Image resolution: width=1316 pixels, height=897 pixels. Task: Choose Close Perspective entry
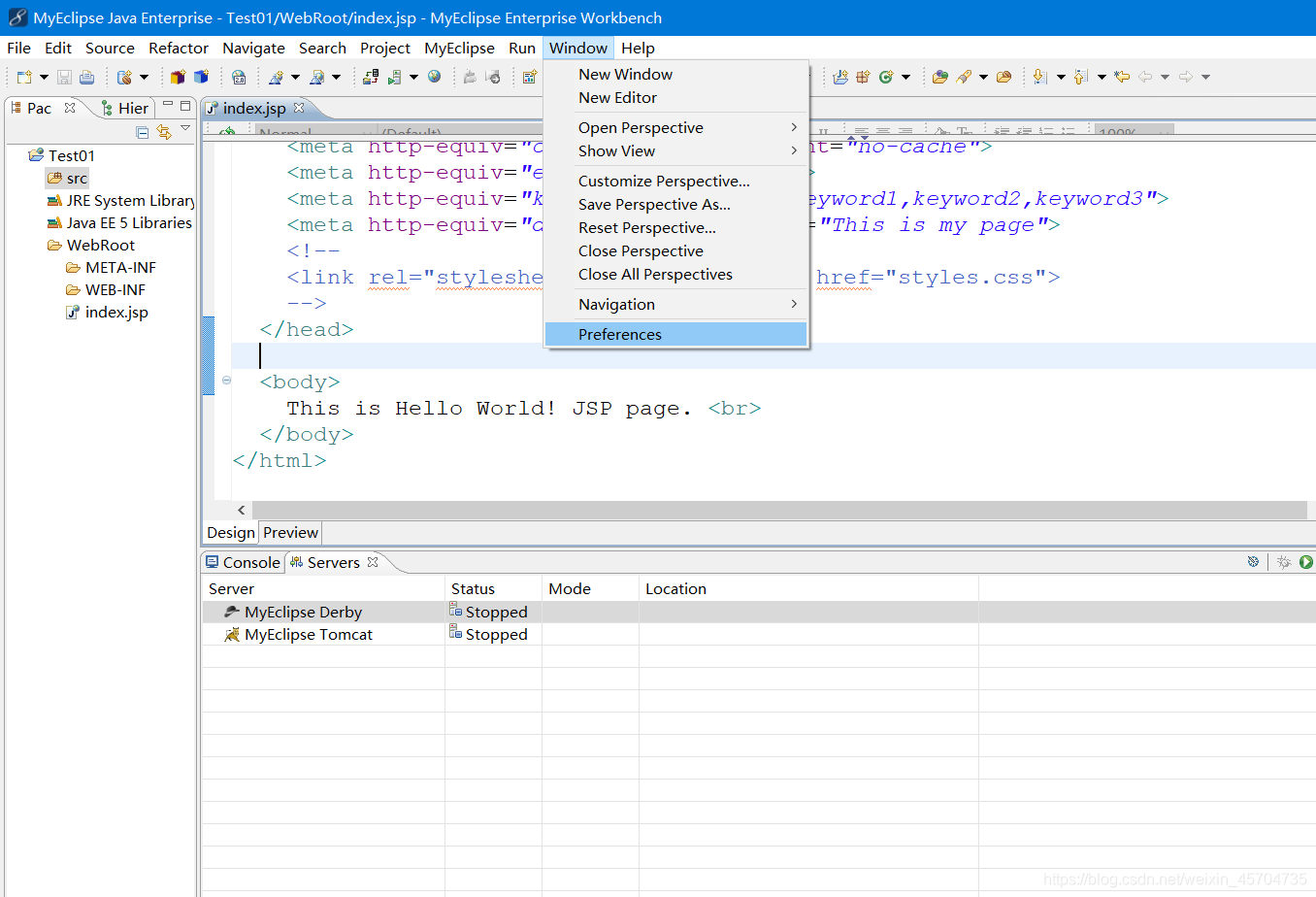[676, 250]
